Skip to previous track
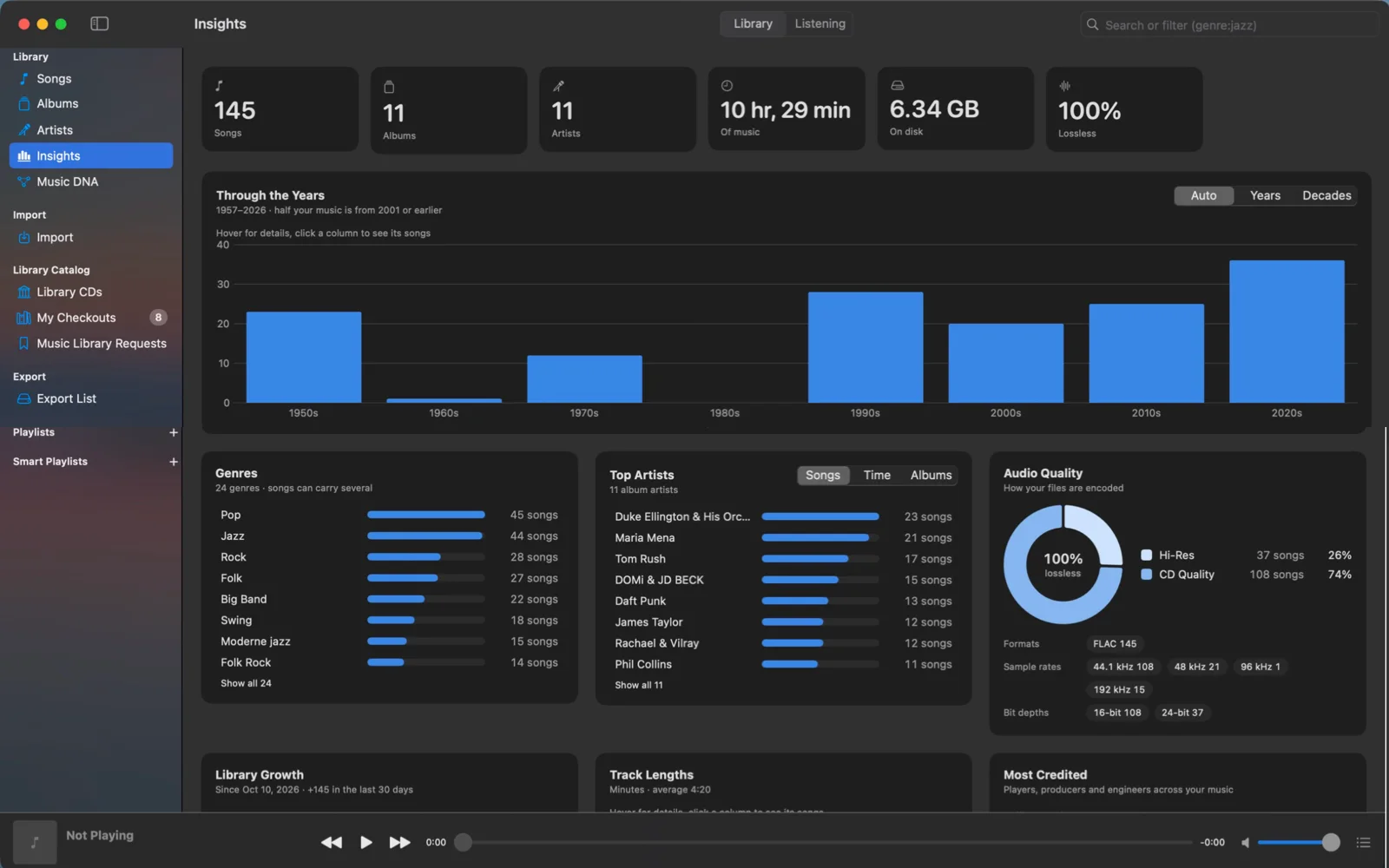 (x=332, y=843)
